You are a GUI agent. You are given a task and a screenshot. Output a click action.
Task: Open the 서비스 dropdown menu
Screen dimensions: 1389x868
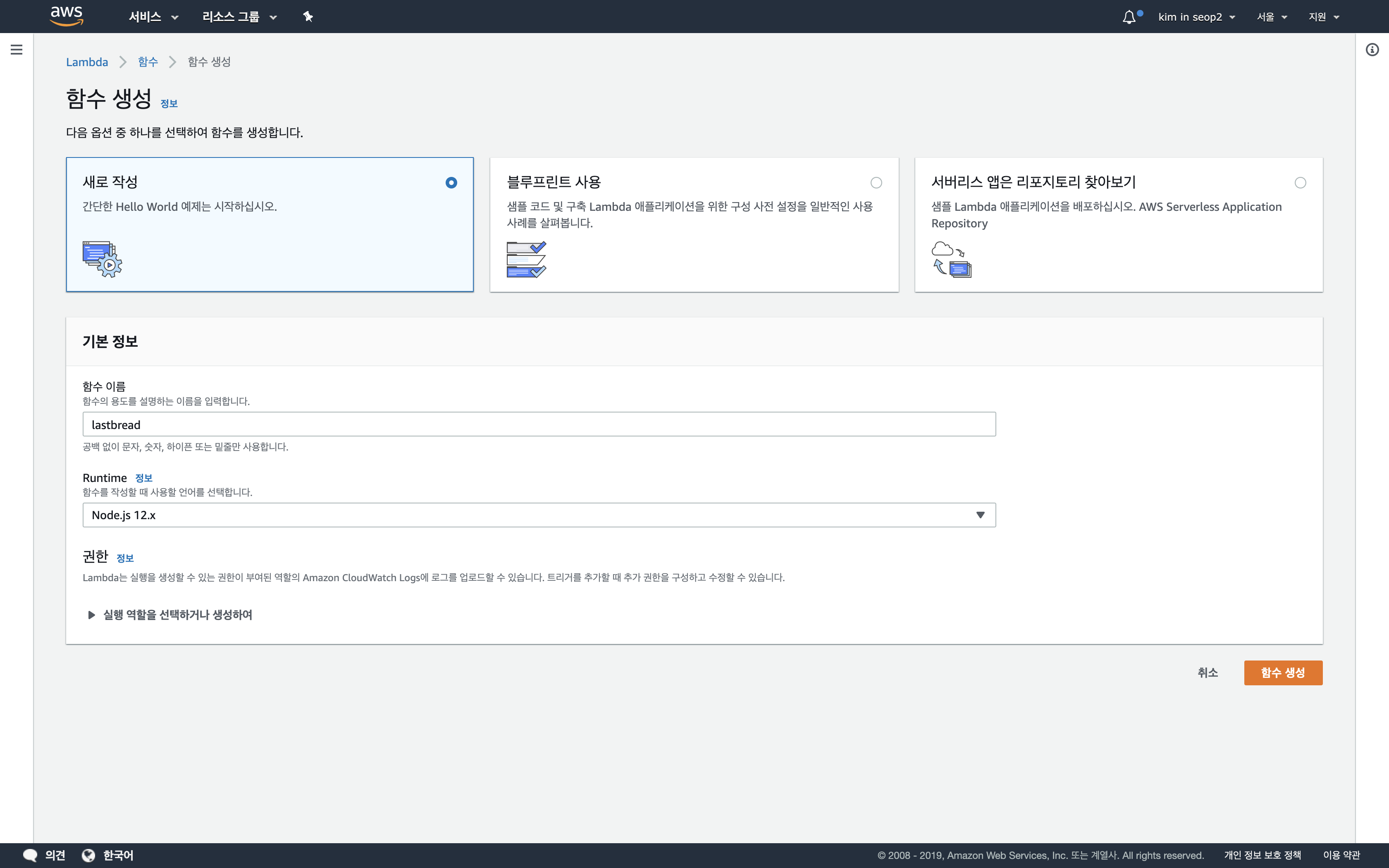pyautogui.click(x=153, y=17)
